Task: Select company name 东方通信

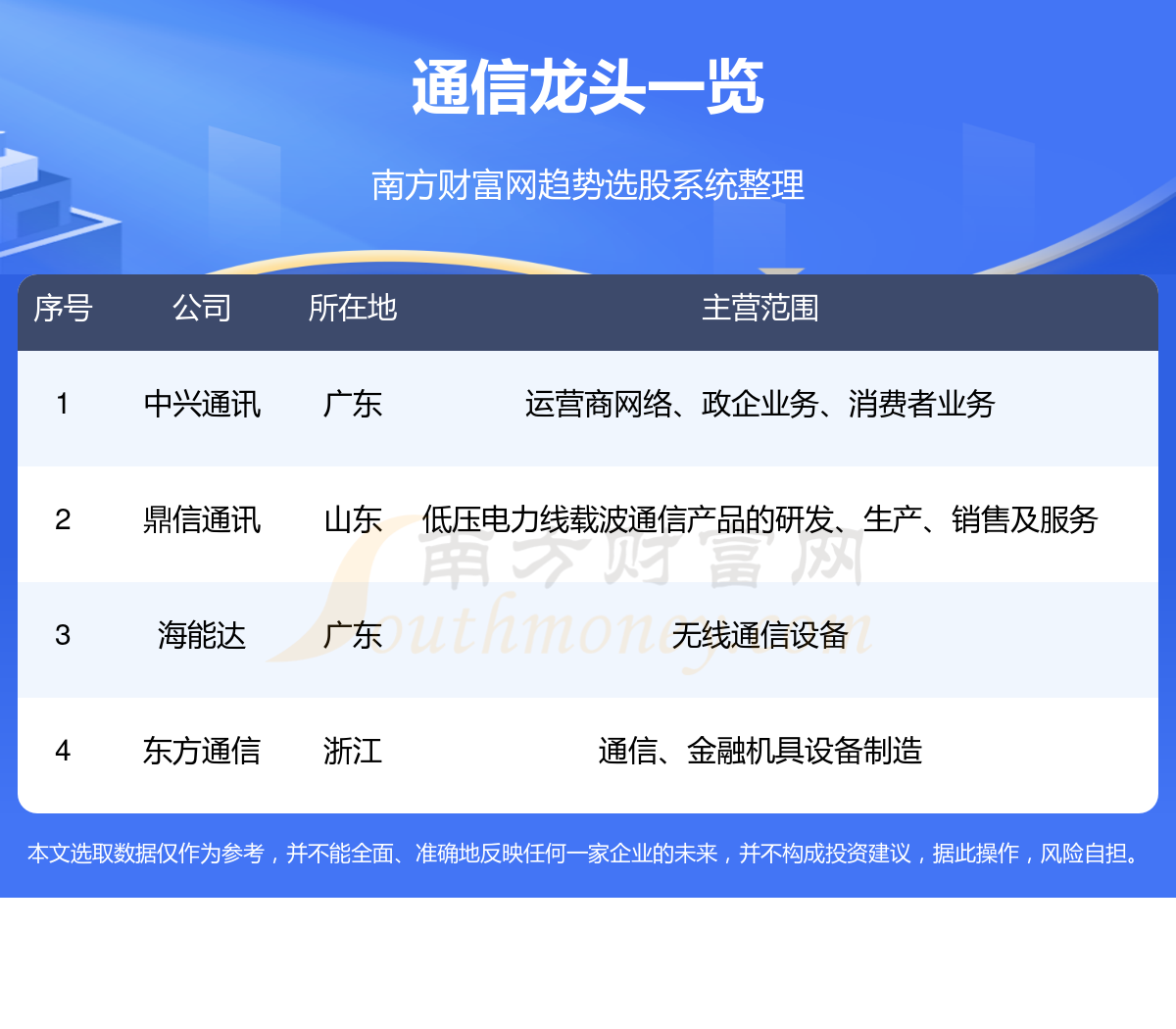Action: pyautogui.click(x=202, y=751)
